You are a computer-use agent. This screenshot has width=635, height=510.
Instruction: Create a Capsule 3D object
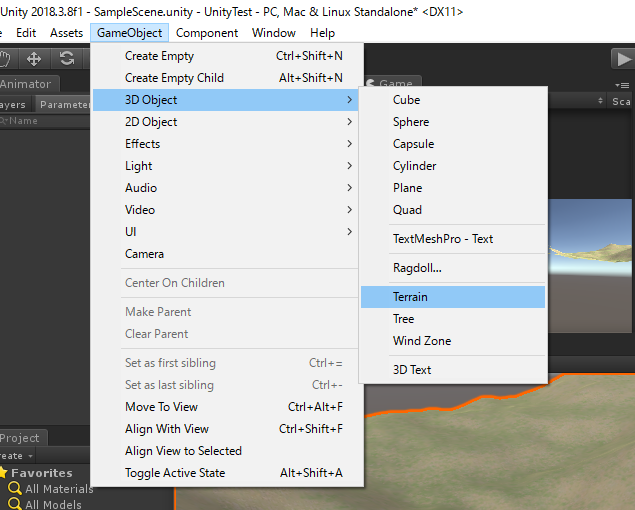click(x=453, y=144)
